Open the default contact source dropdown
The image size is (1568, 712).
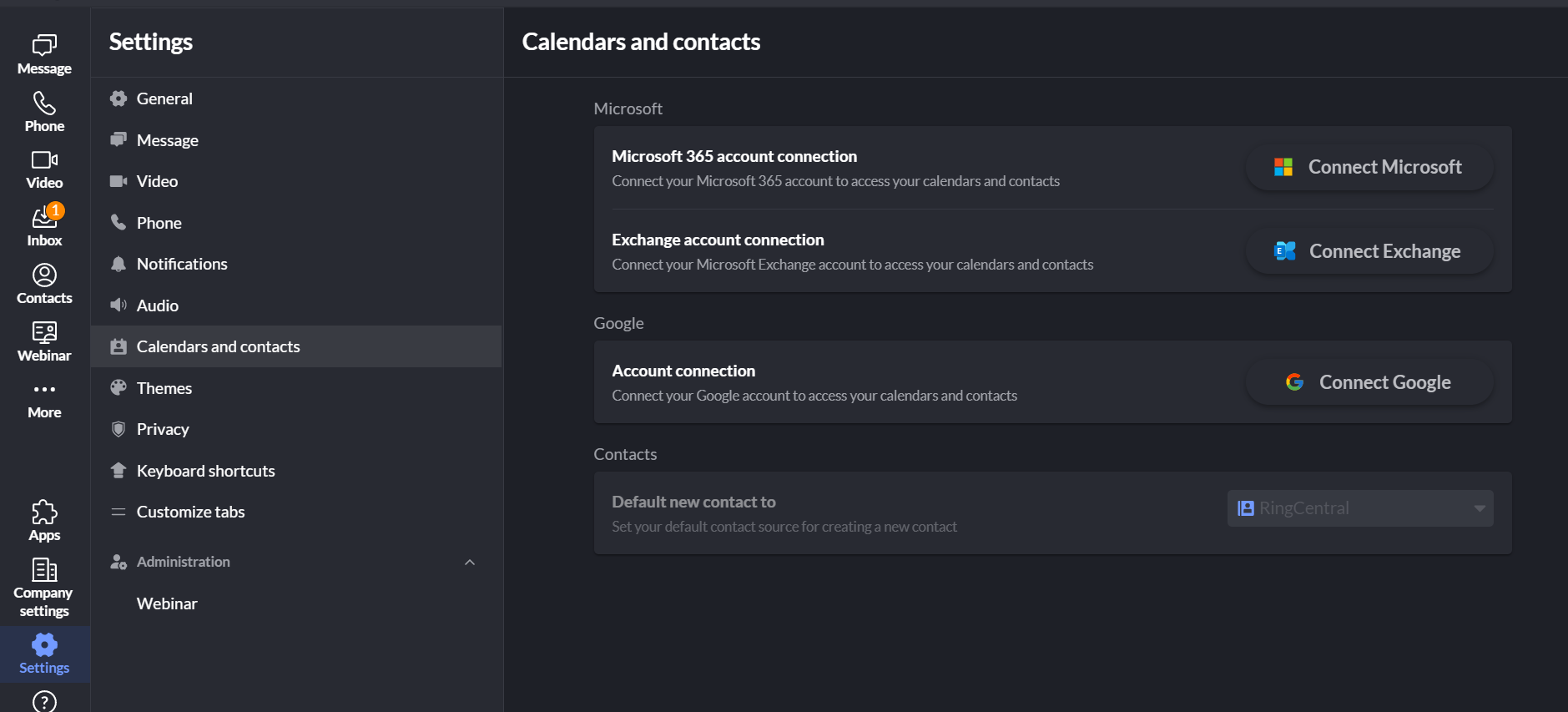pos(1359,507)
